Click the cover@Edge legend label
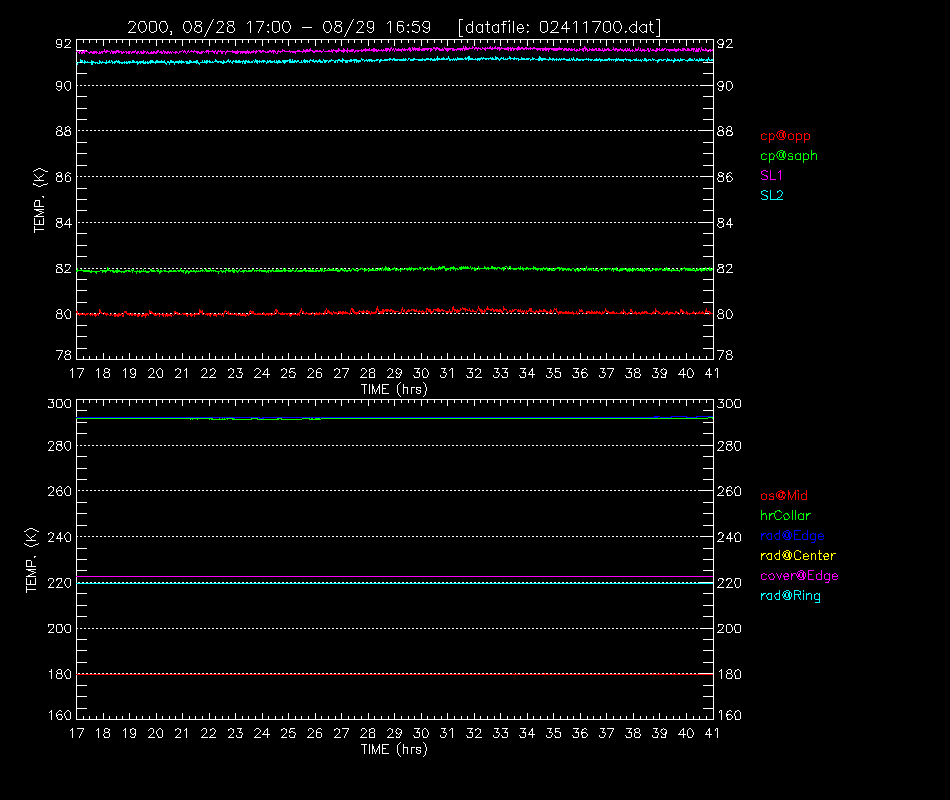950x800 pixels. point(799,576)
